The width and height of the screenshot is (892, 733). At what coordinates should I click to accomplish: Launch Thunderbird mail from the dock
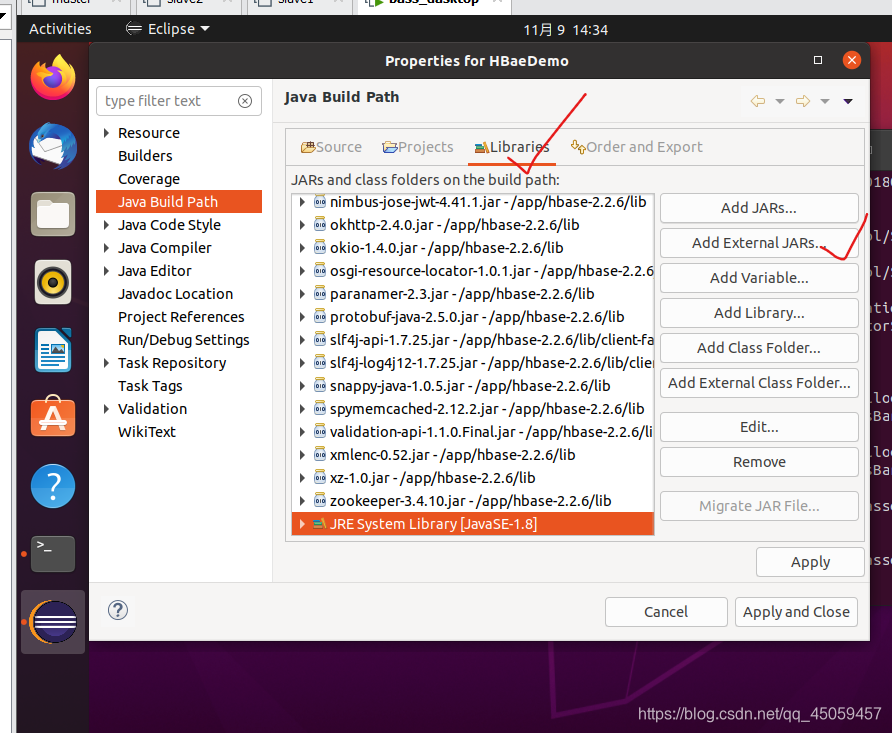tap(53, 146)
